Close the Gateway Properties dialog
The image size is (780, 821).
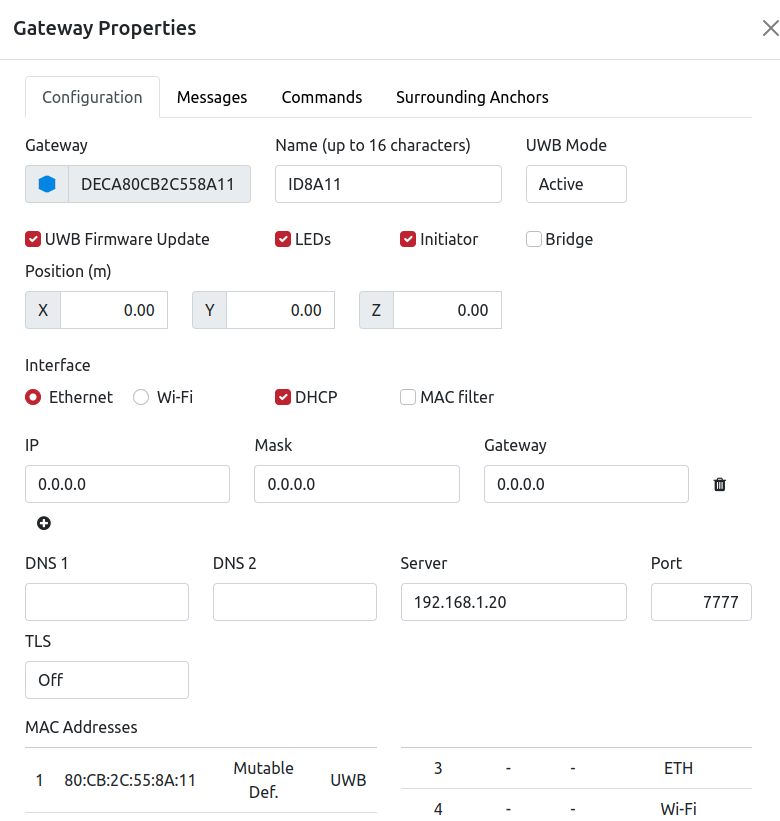click(771, 28)
